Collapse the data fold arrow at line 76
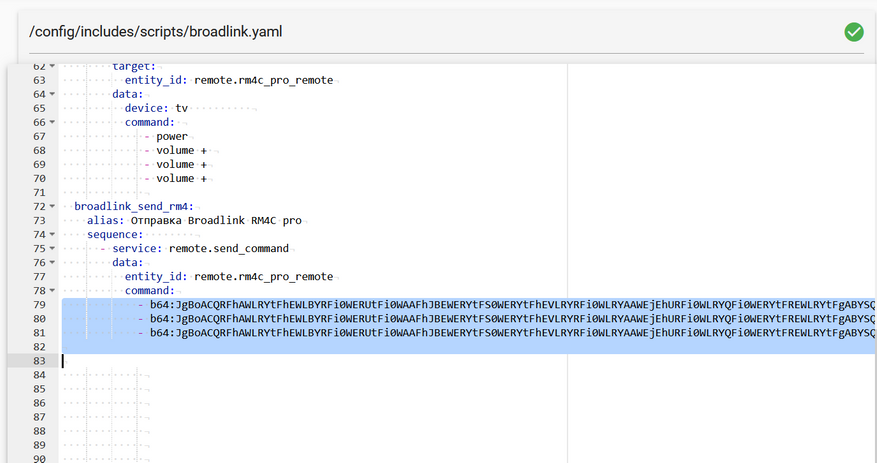The height and width of the screenshot is (463, 877). pyautogui.click(x=52, y=262)
